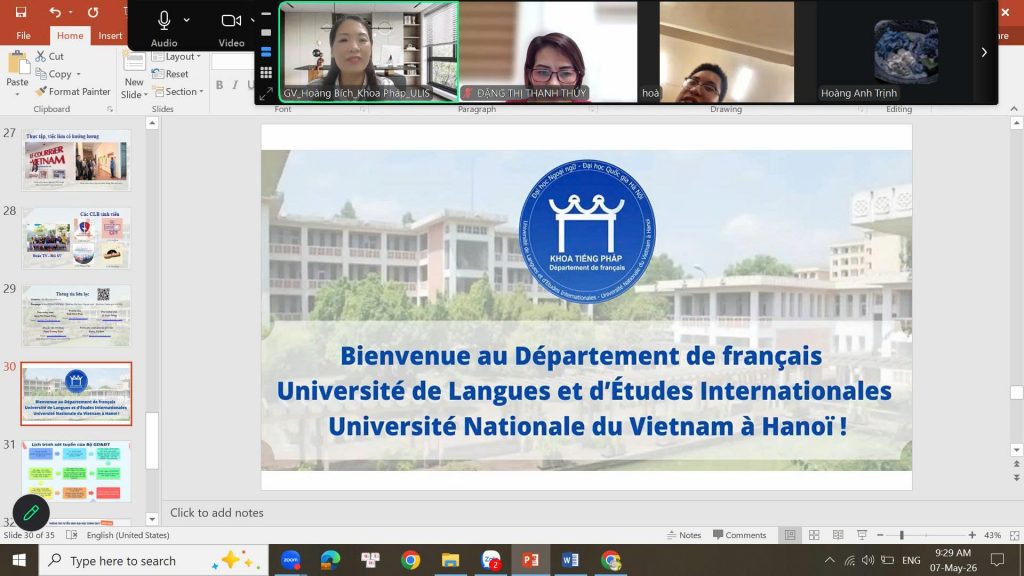Switch to Reading View

click(838, 535)
